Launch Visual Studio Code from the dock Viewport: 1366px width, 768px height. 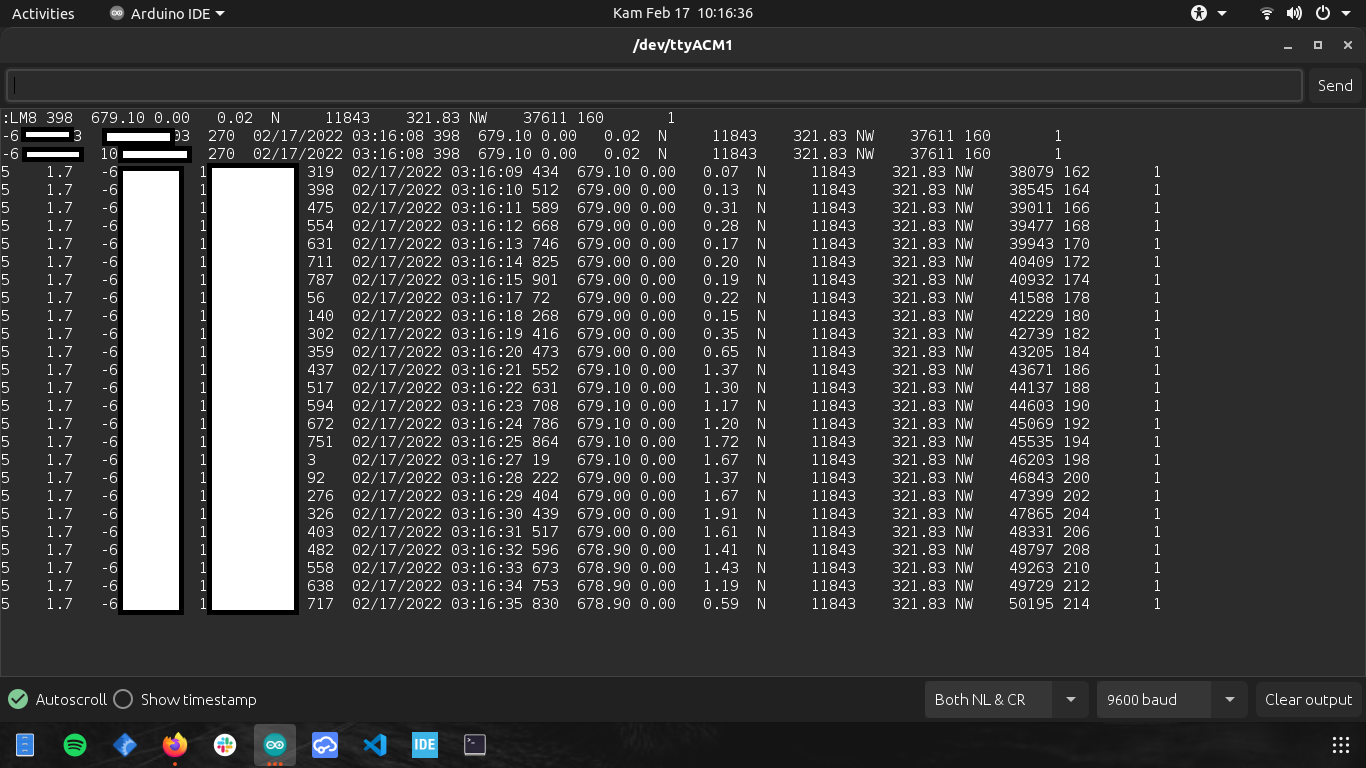tap(374, 744)
